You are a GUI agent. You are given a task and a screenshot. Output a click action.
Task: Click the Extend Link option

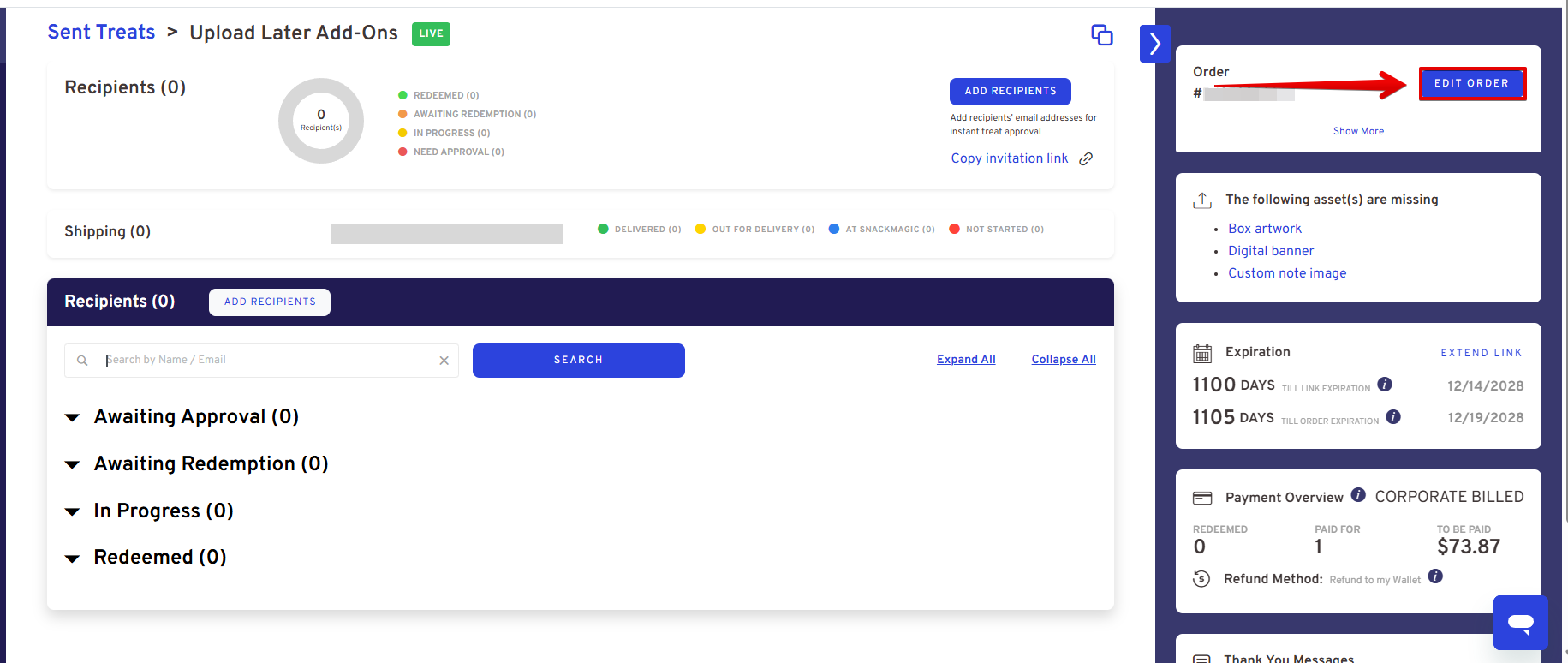point(1481,353)
